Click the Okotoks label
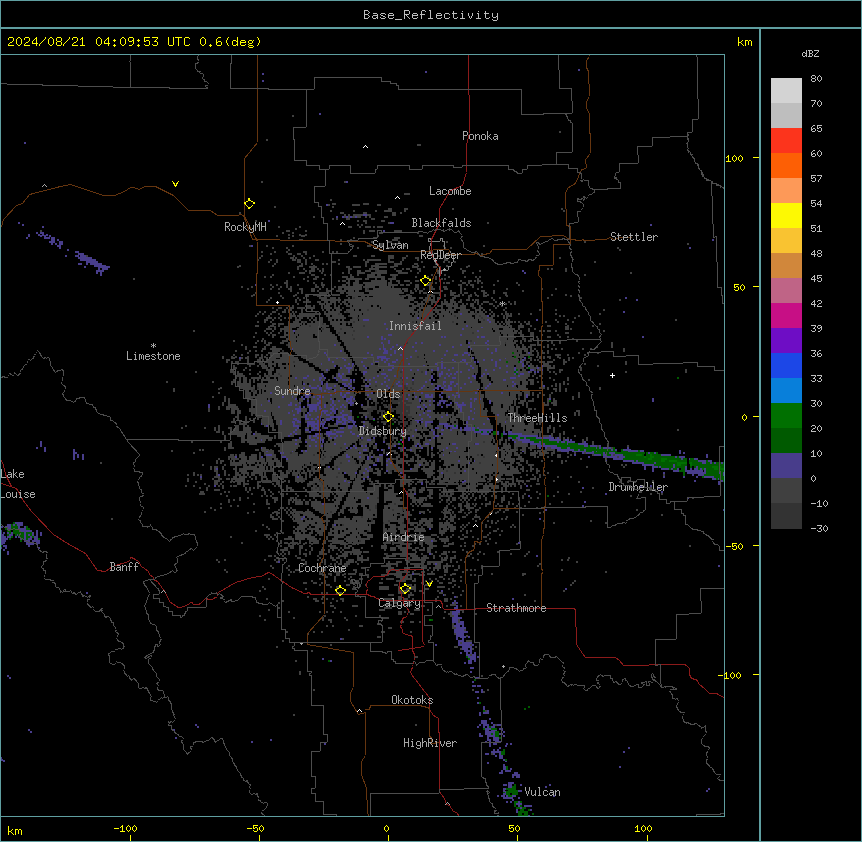This screenshot has height=842, width=862. tap(412, 700)
